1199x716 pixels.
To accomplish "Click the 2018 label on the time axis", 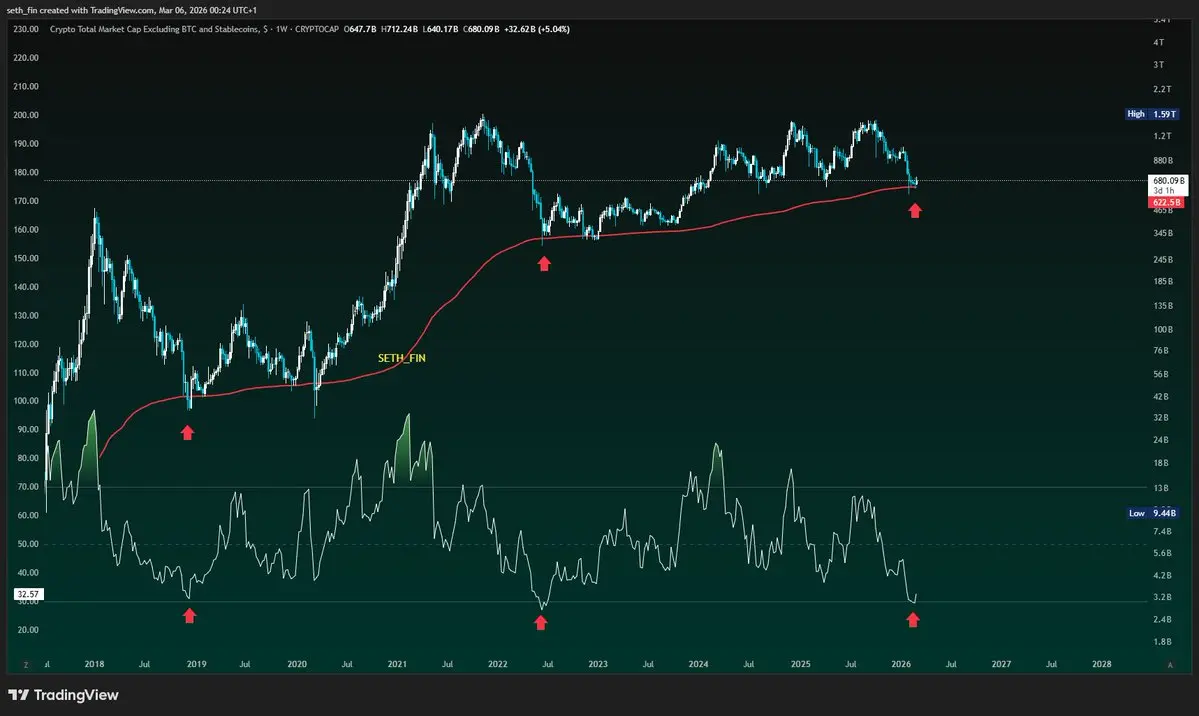I will 94,664.
